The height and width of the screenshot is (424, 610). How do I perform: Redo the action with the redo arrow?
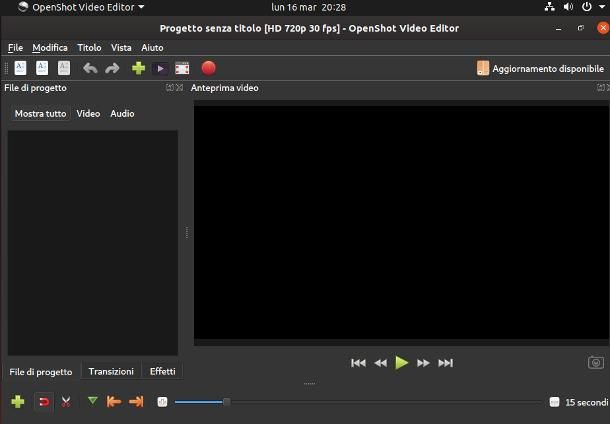point(112,68)
